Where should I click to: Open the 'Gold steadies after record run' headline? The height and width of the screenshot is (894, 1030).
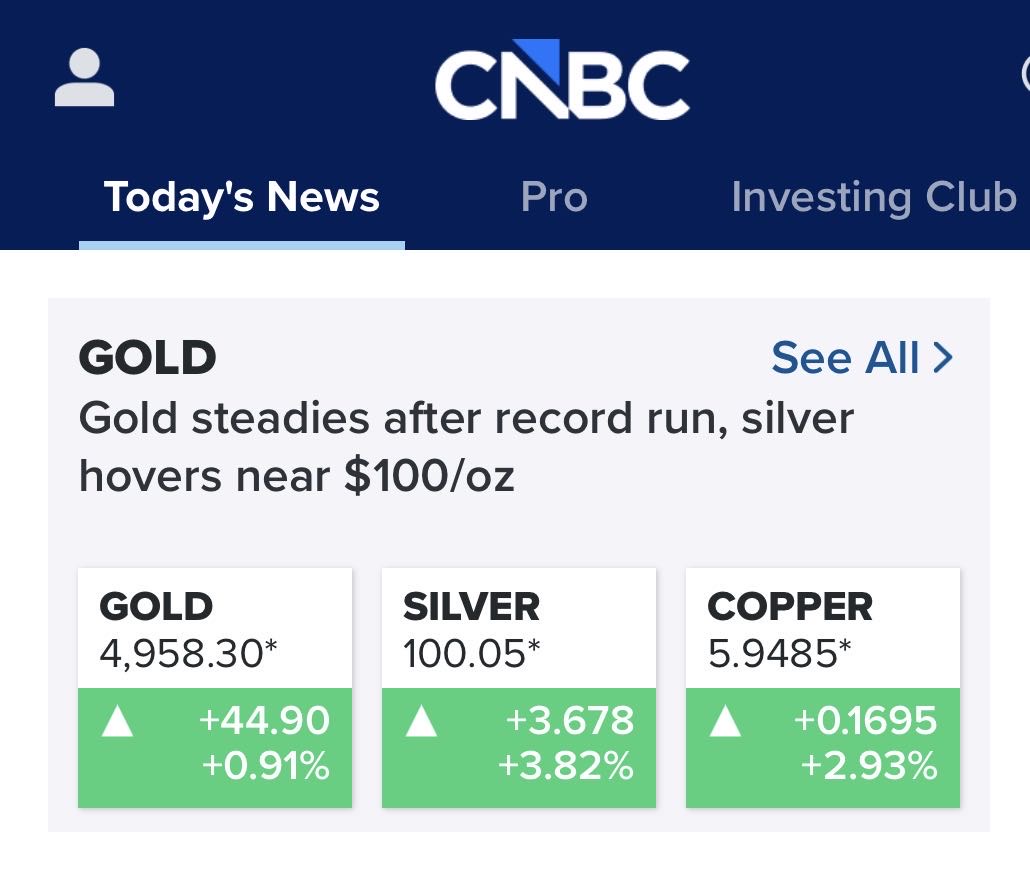(466, 447)
